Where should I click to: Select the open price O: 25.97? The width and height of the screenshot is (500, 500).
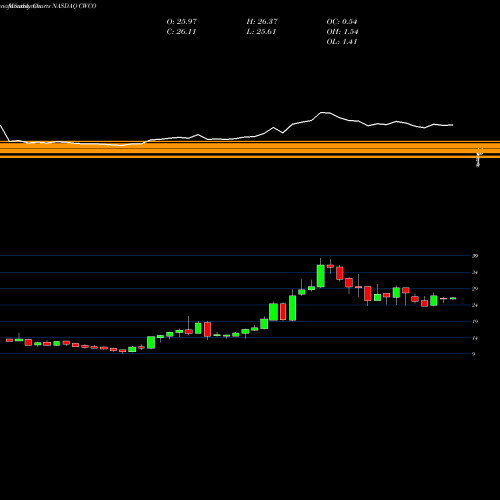click(x=182, y=21)
